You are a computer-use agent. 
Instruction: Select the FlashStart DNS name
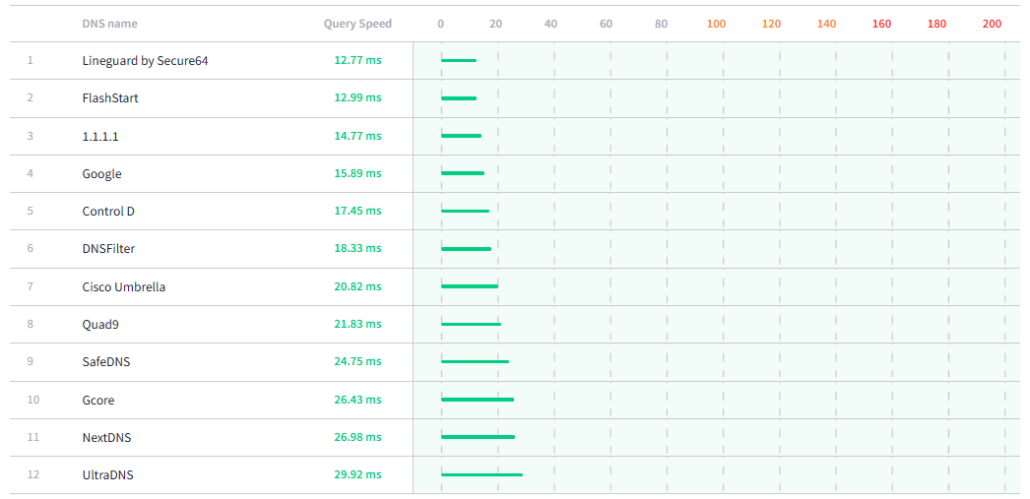click(x=110, y=98)
